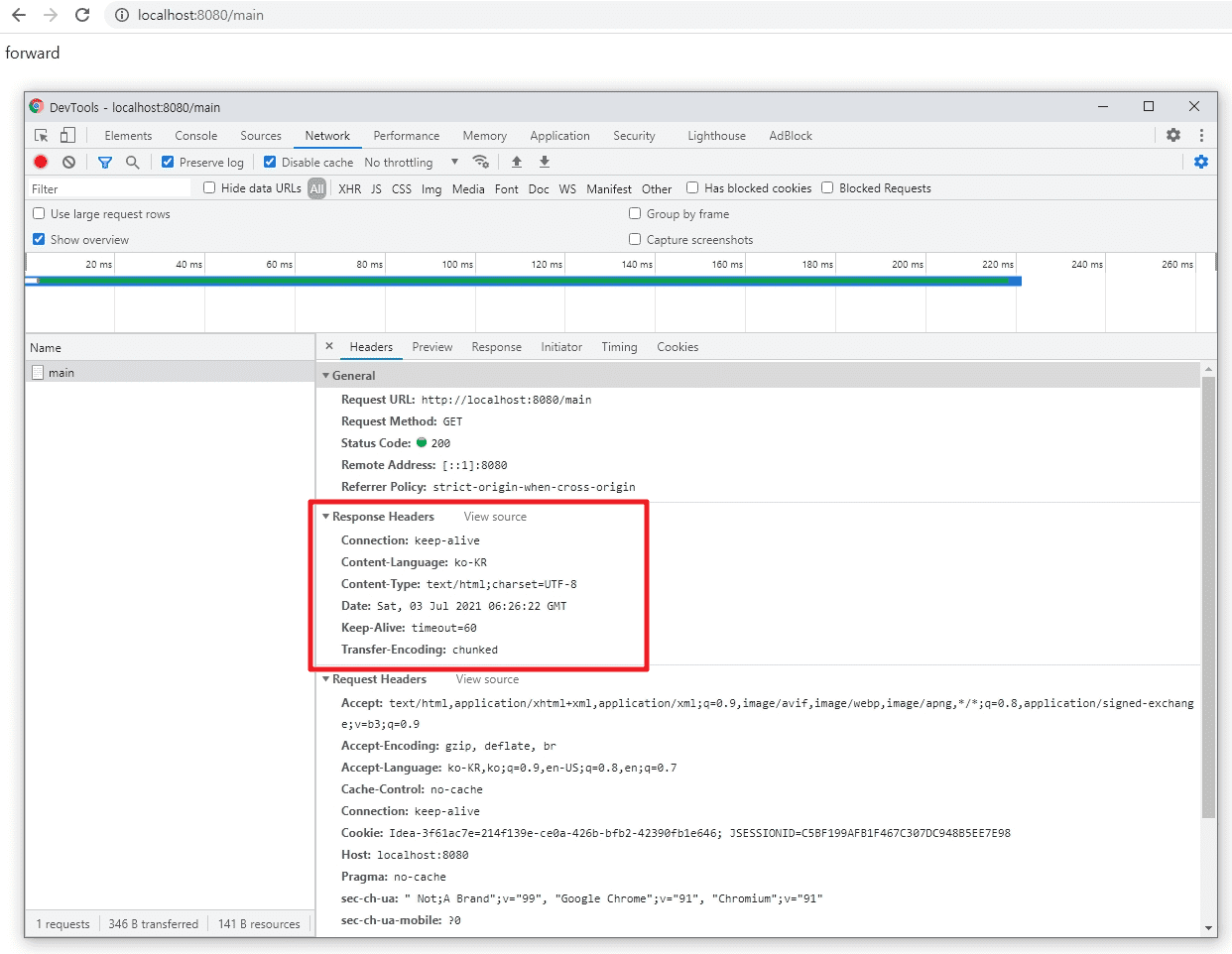Open the Memory tab

click(x=484, y=136)
